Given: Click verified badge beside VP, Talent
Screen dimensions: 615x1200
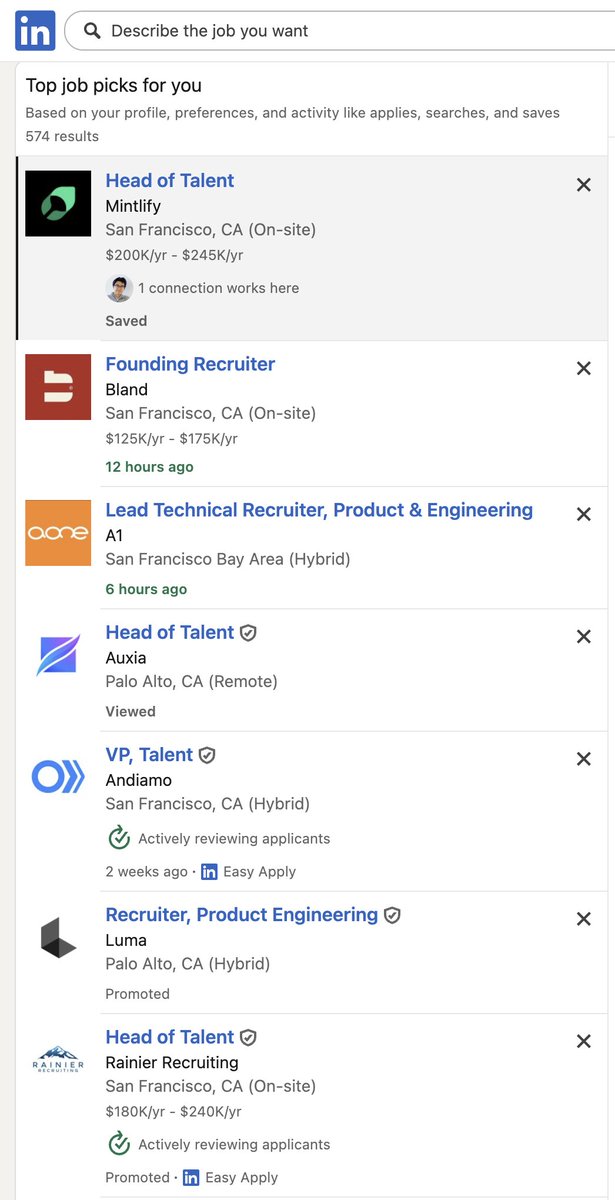Looking at the screenshot, I should click(208, 755).
